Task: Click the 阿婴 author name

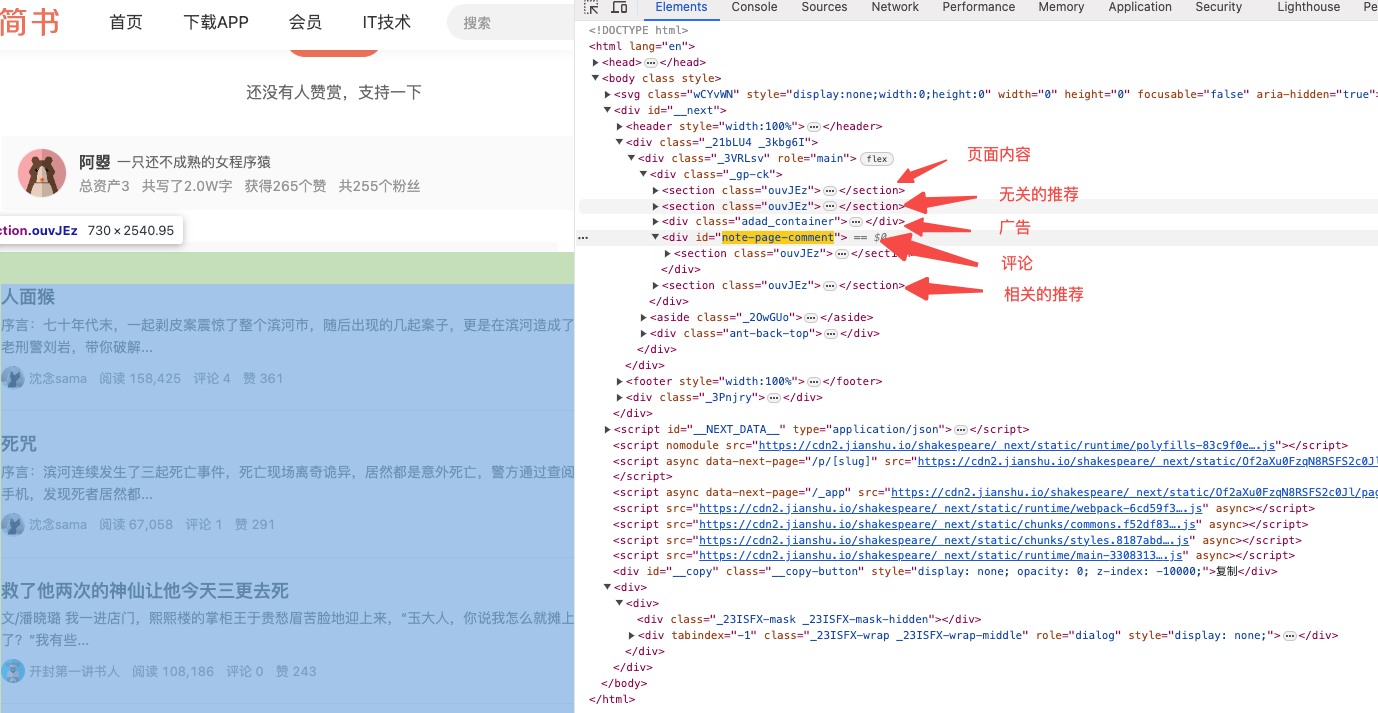Action: [94, 162]
